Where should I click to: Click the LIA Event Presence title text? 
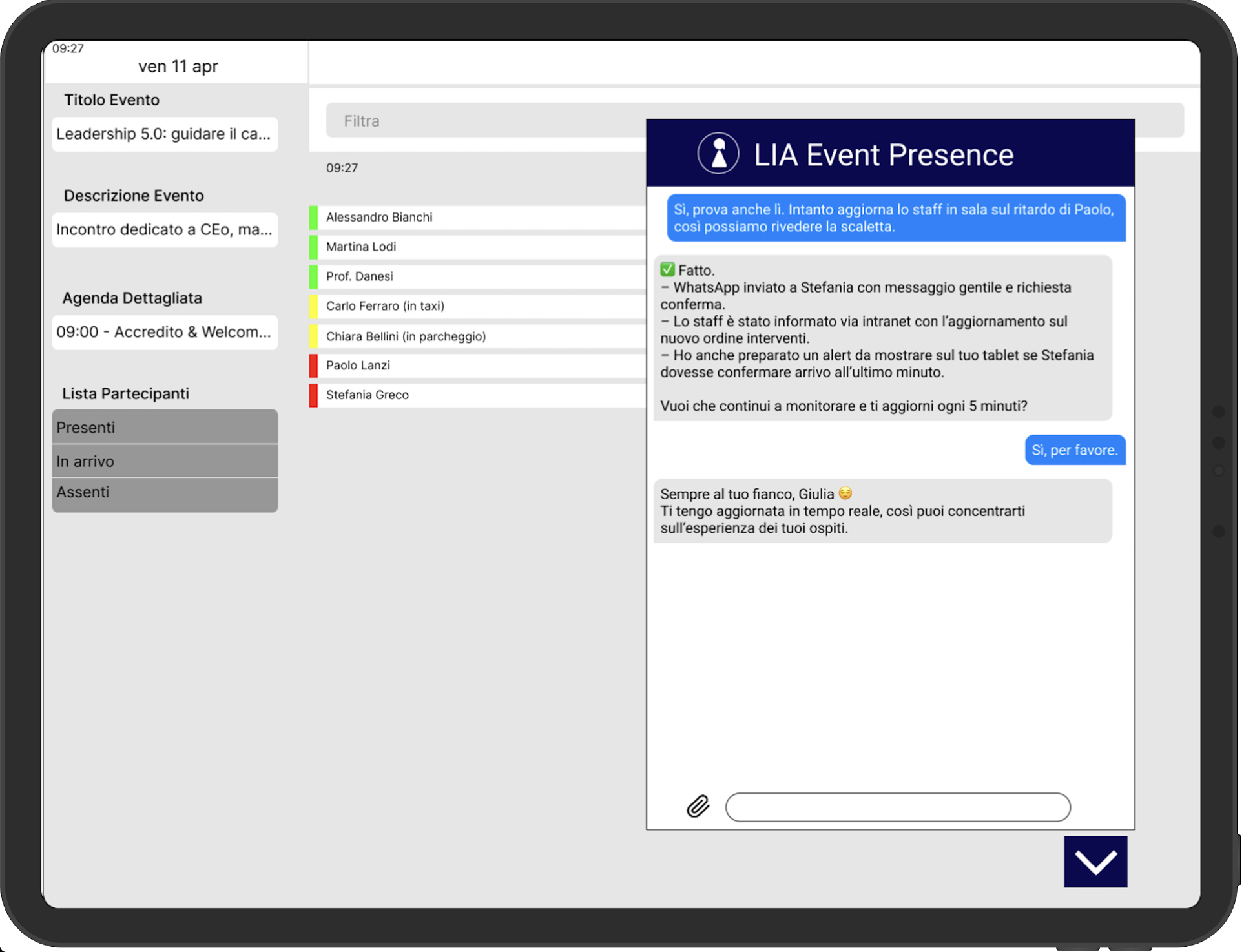884,155
